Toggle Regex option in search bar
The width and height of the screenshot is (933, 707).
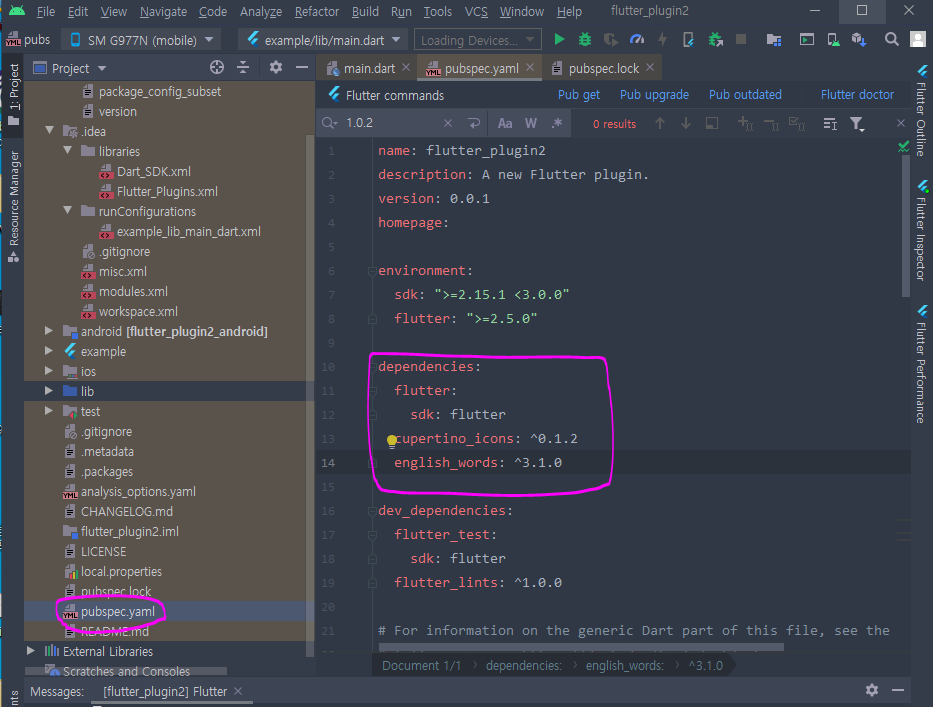point(556,123)
